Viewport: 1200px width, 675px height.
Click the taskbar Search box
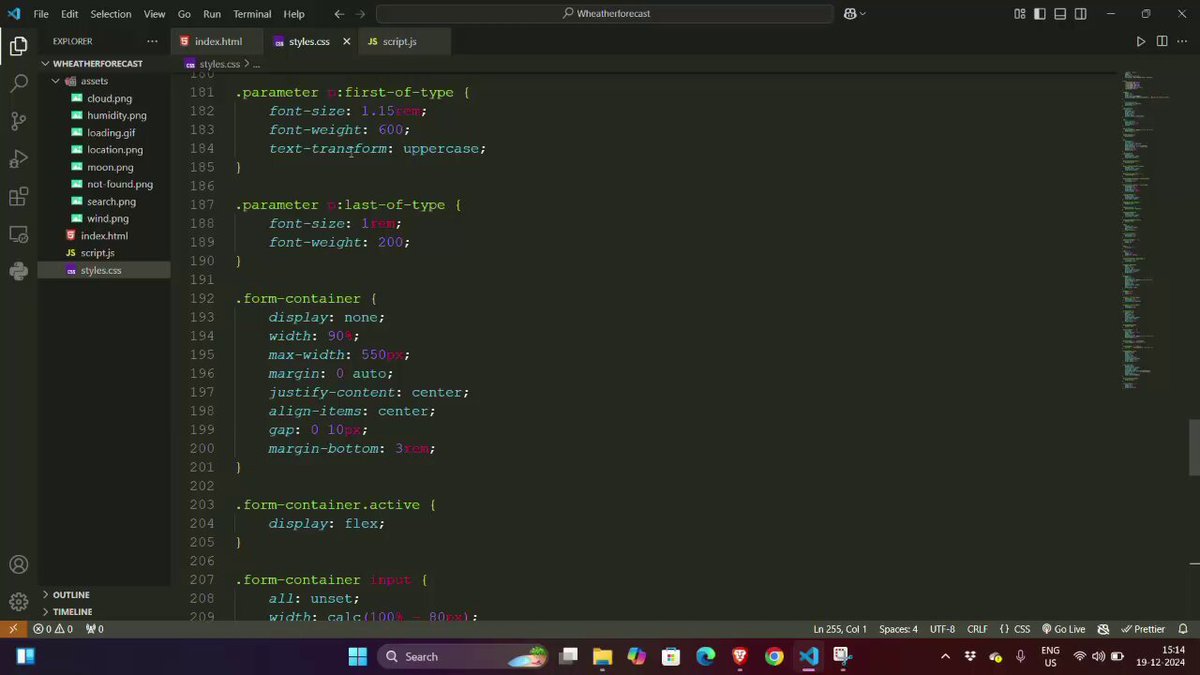click(465, 657)
